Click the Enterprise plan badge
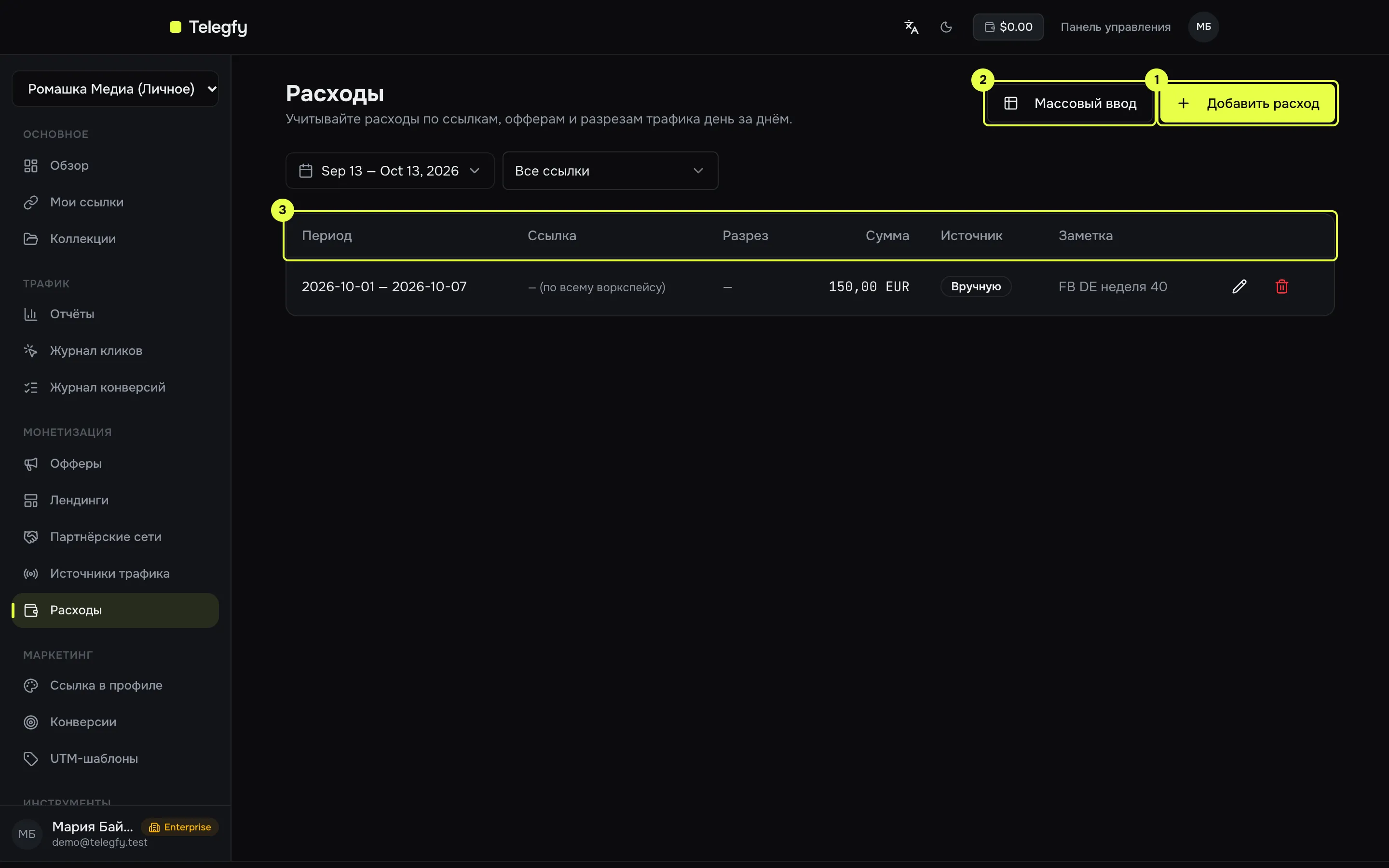 pyautogui.click(x=179, y=827)
